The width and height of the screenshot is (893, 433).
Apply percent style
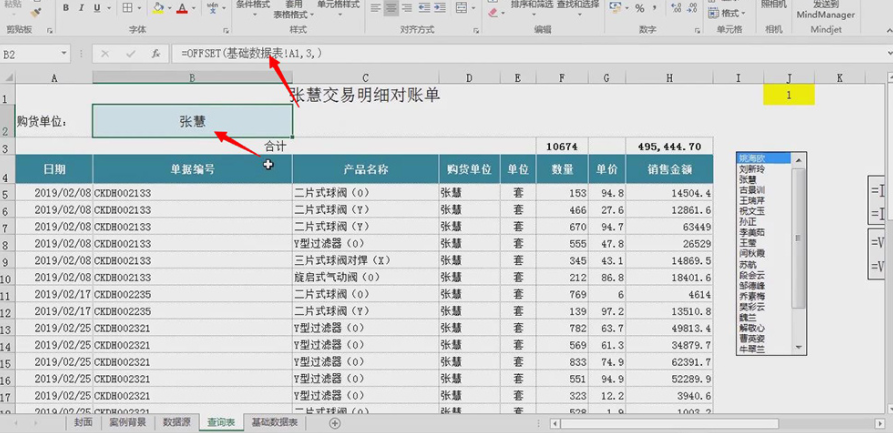(640, 8)
